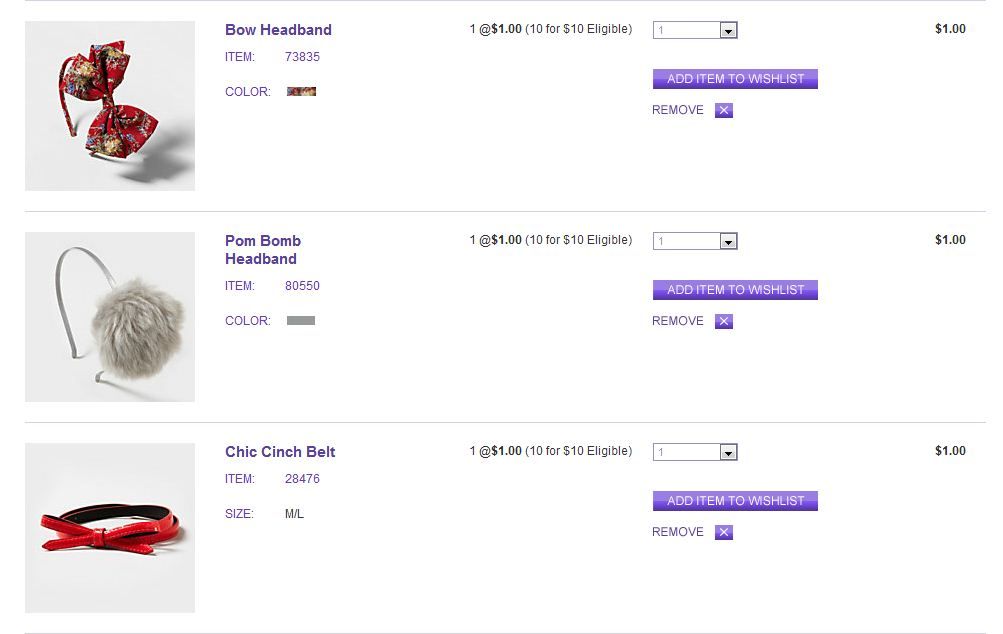
Task: Click the X icon beside Pom Bomb Headband
Action: pos(724,321)
